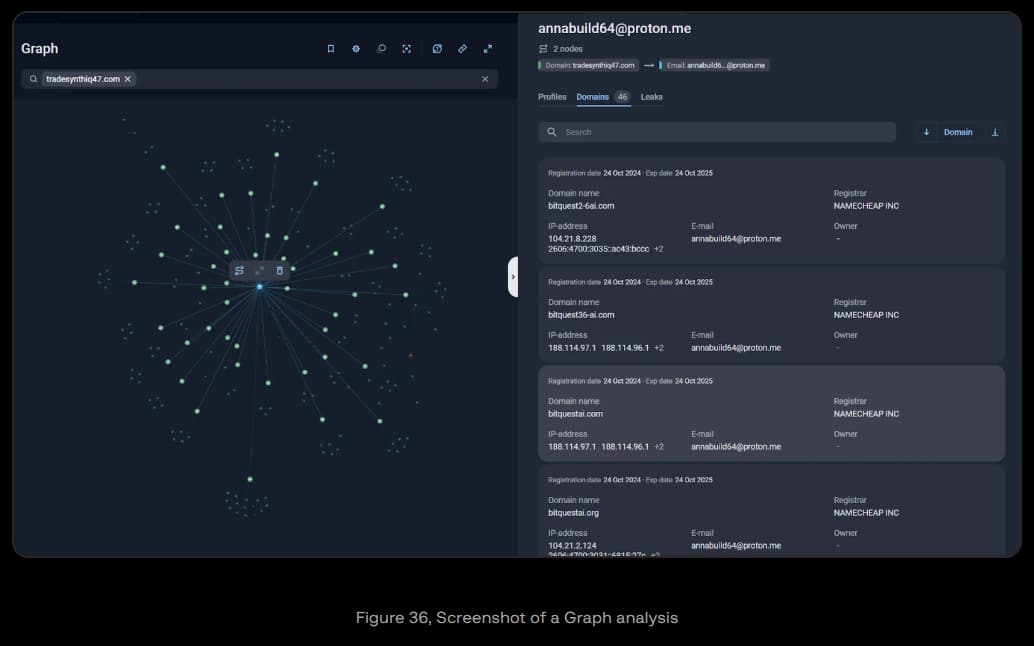The image size is (1034, 646).
Task: Click the bookmark icon in Graph toolbar
Action: pyautogui.click(x=331, y=48)
